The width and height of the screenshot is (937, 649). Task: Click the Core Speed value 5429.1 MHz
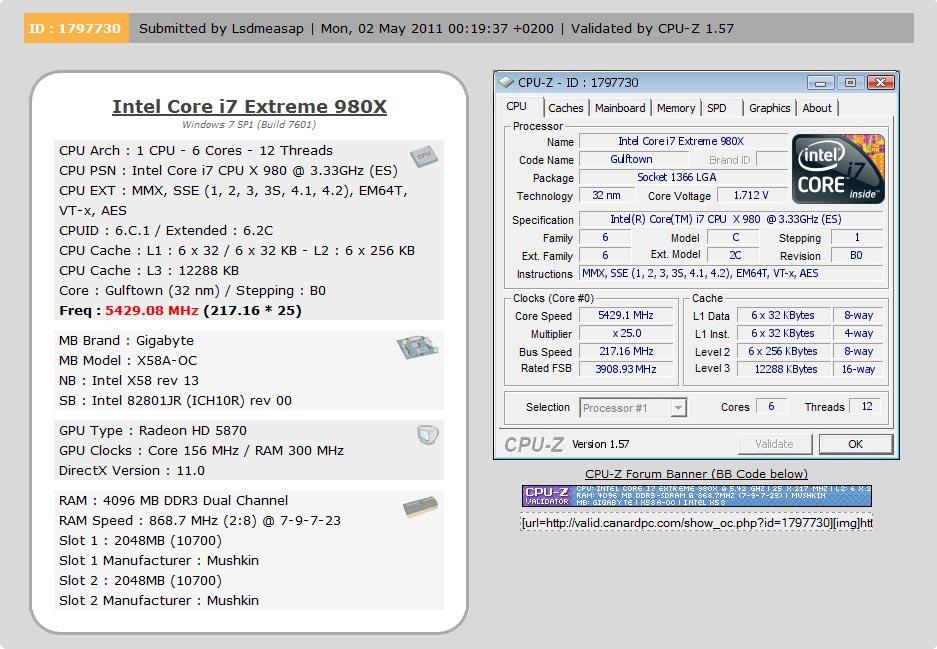(626, 316)
